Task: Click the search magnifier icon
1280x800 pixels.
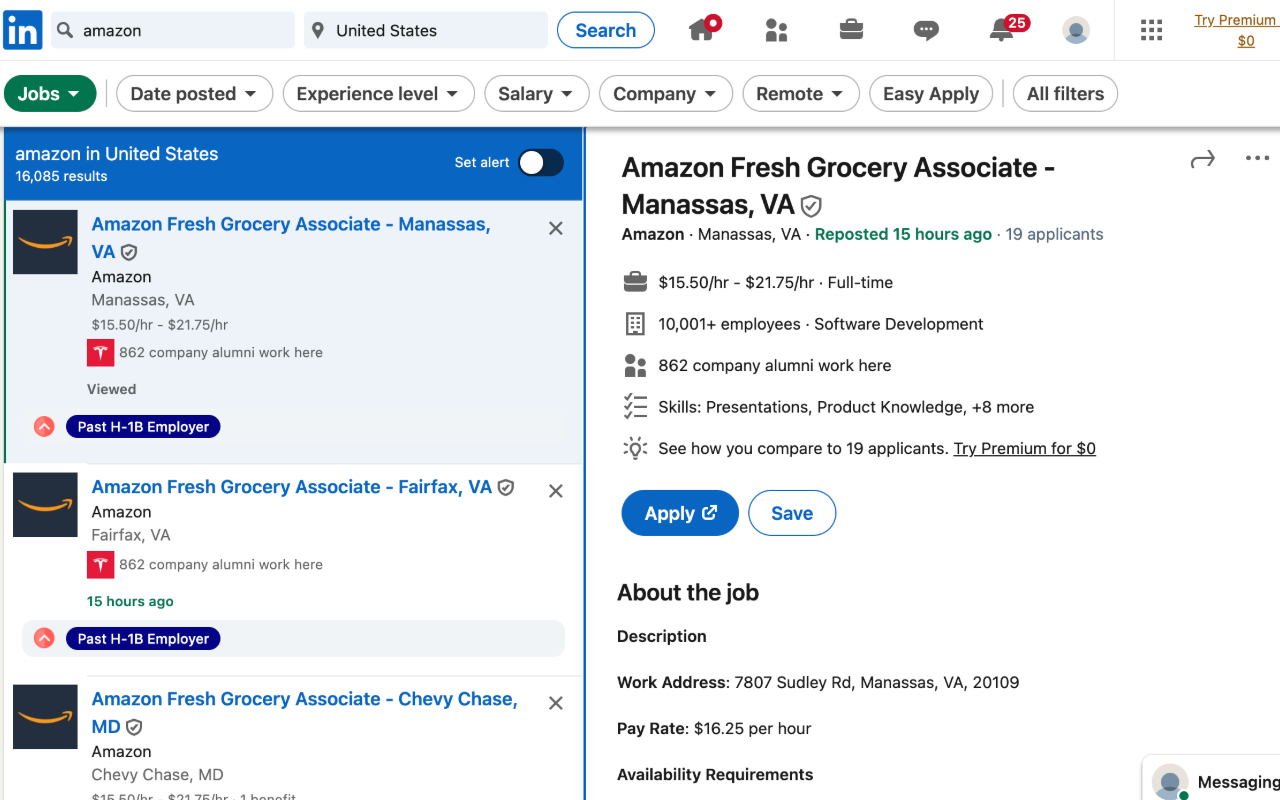Action: pyautogui.click(x=65, y=30)
